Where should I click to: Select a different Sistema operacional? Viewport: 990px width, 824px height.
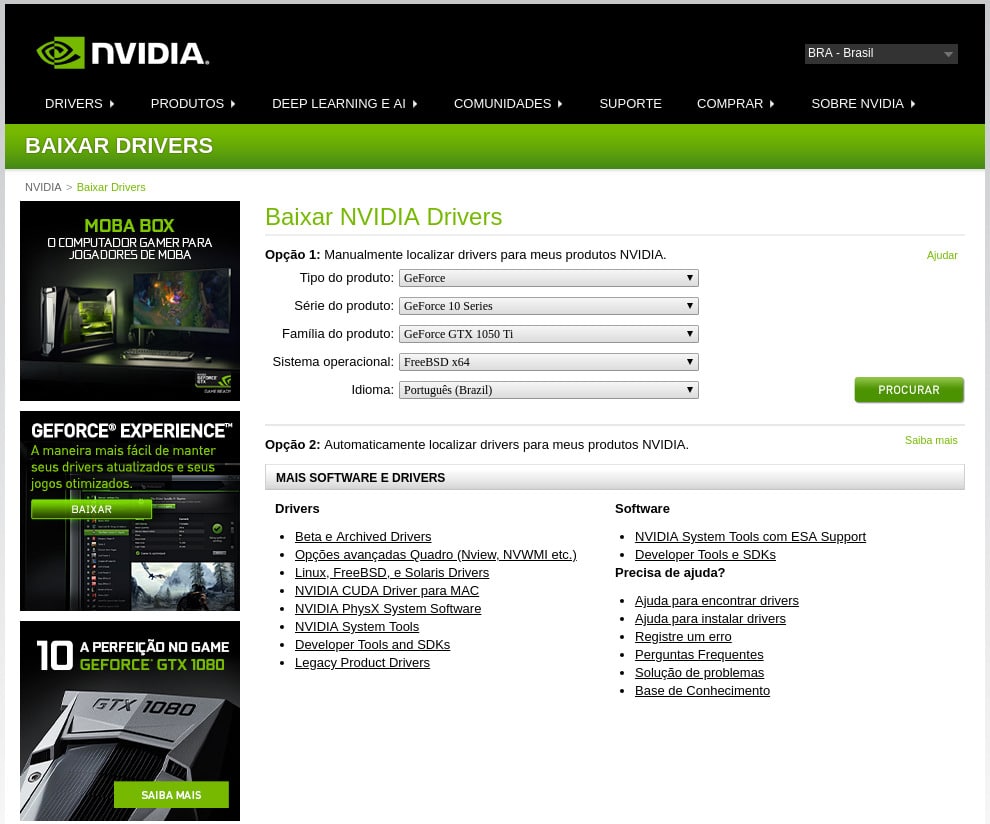click(x=548, y=362)
